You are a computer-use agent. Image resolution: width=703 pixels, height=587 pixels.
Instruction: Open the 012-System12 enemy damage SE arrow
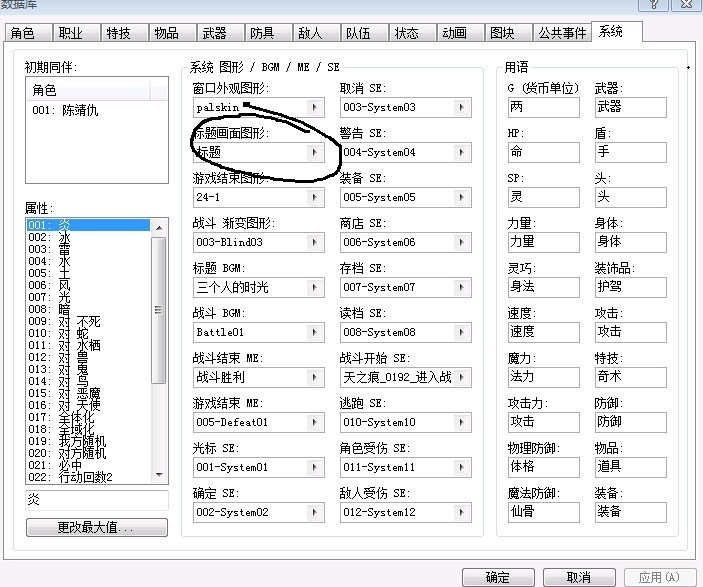[461, 513]
